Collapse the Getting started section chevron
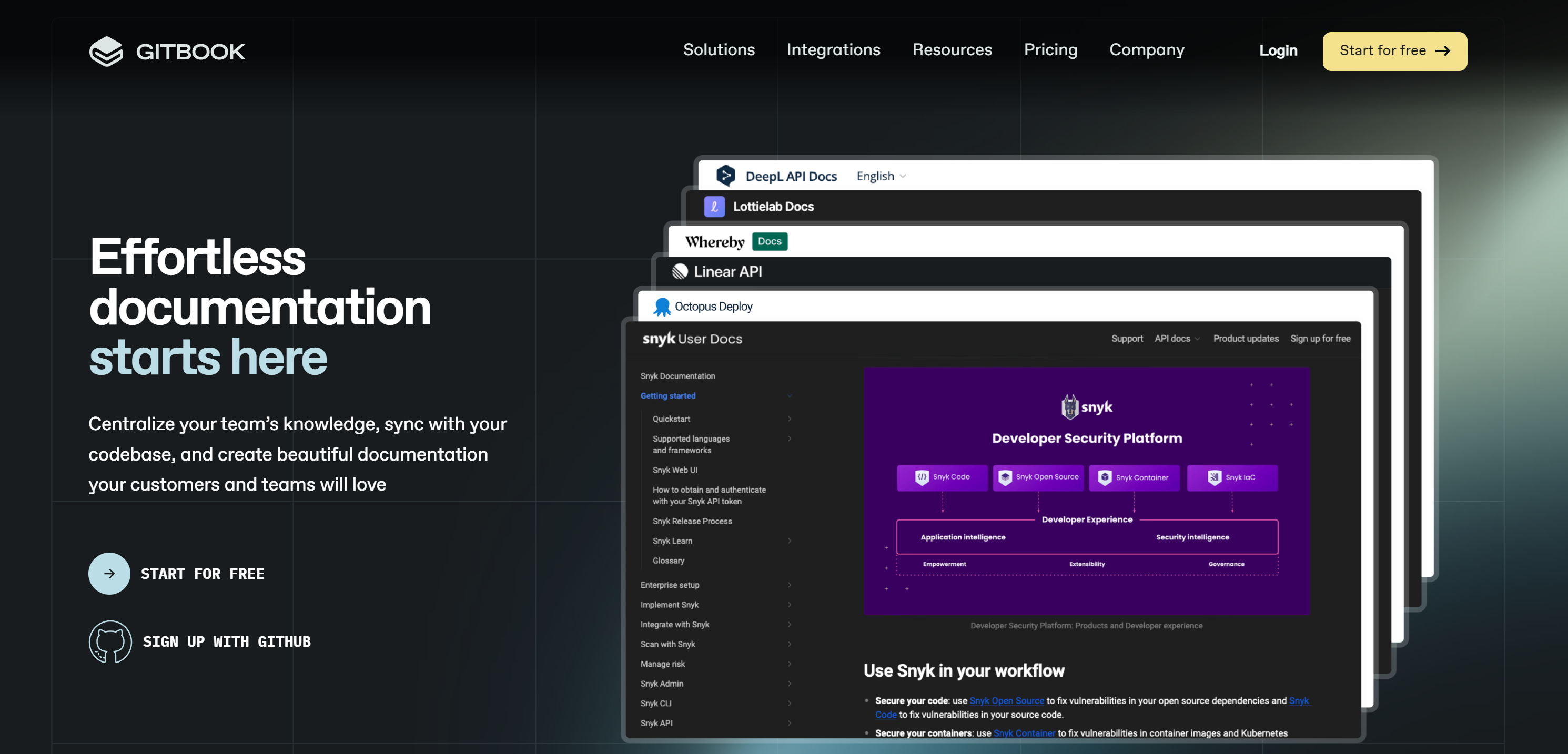The image size is (1568, 754). (x=790, y=395)
